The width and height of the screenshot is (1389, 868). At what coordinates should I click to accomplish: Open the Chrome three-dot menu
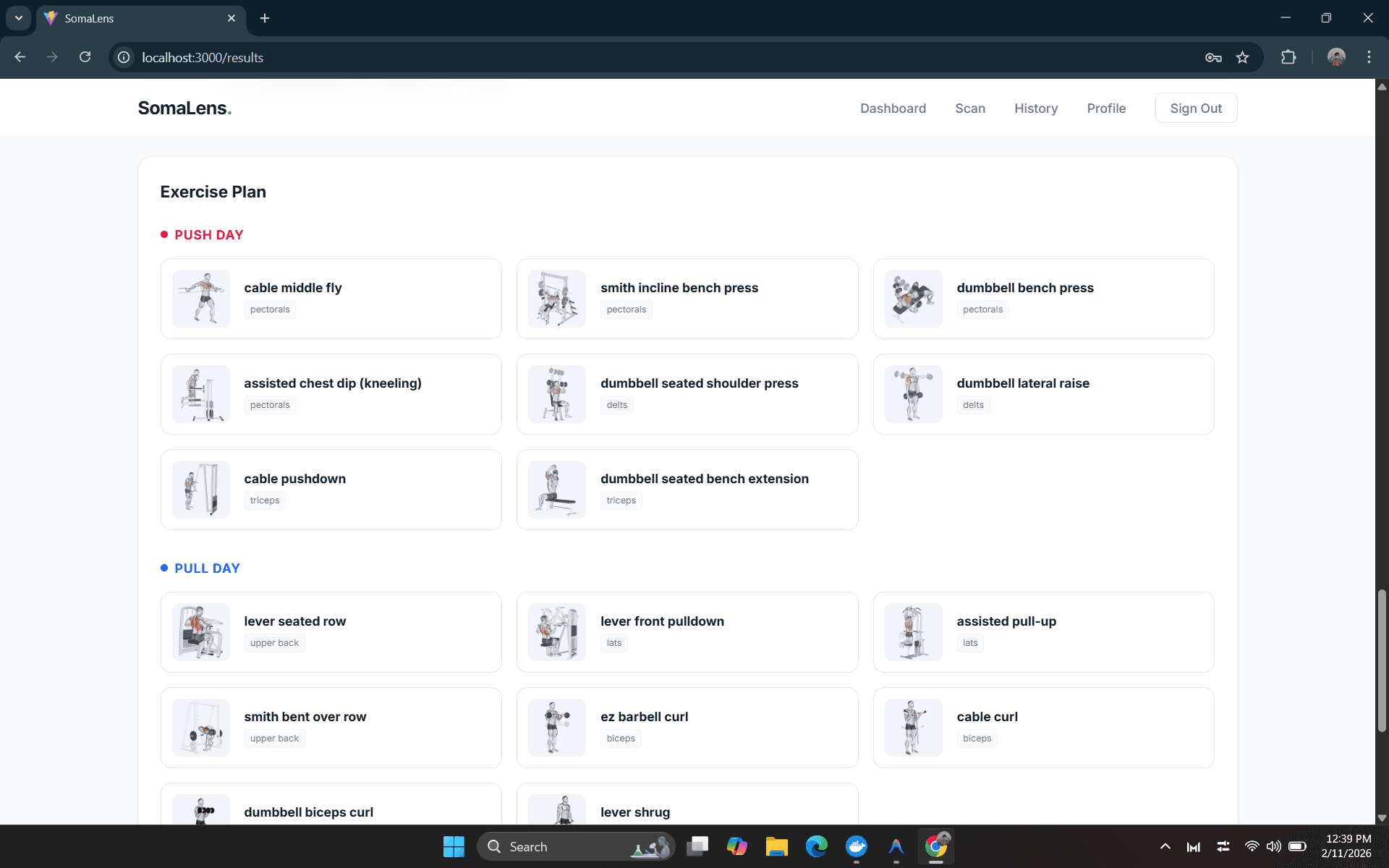click(1369, 57)
